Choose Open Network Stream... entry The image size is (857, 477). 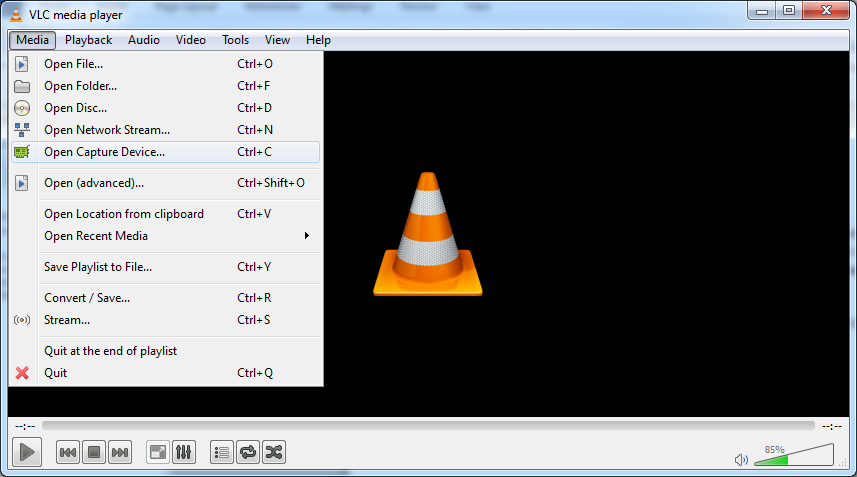pyautogui.click(x=166, y=130)
